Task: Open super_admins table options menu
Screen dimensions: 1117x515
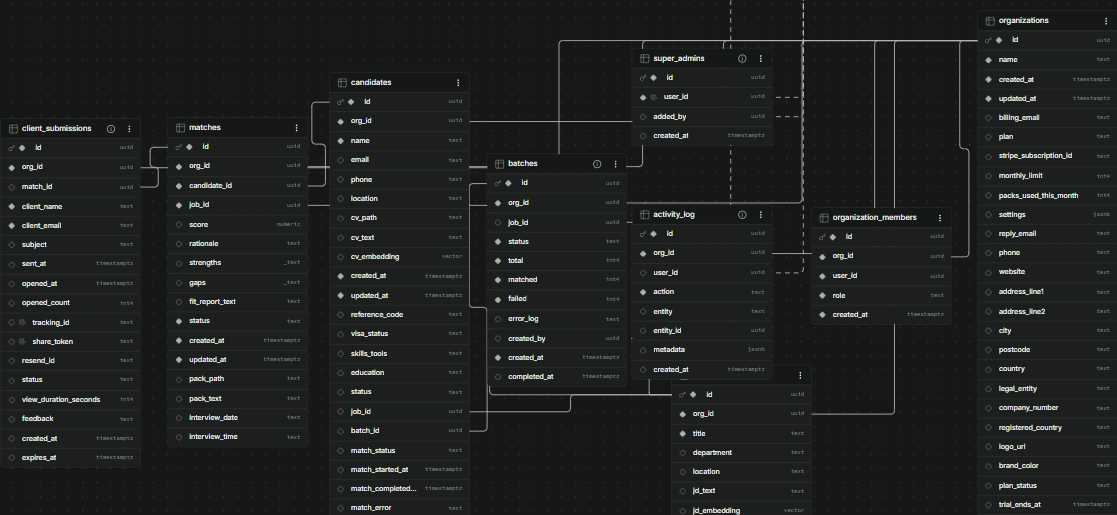Action: (761, 58)
